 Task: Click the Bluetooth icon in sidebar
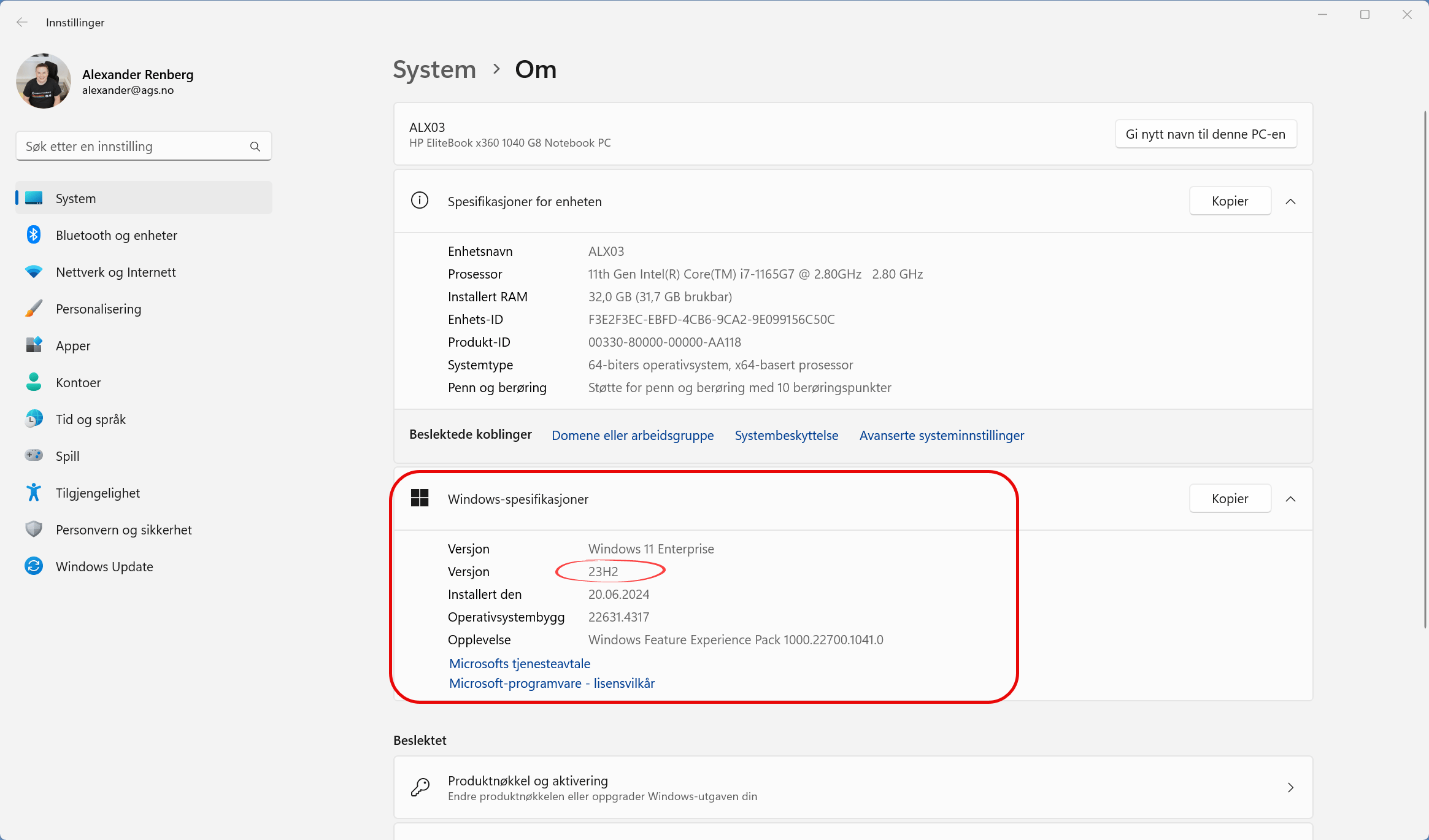click(34, 235)
